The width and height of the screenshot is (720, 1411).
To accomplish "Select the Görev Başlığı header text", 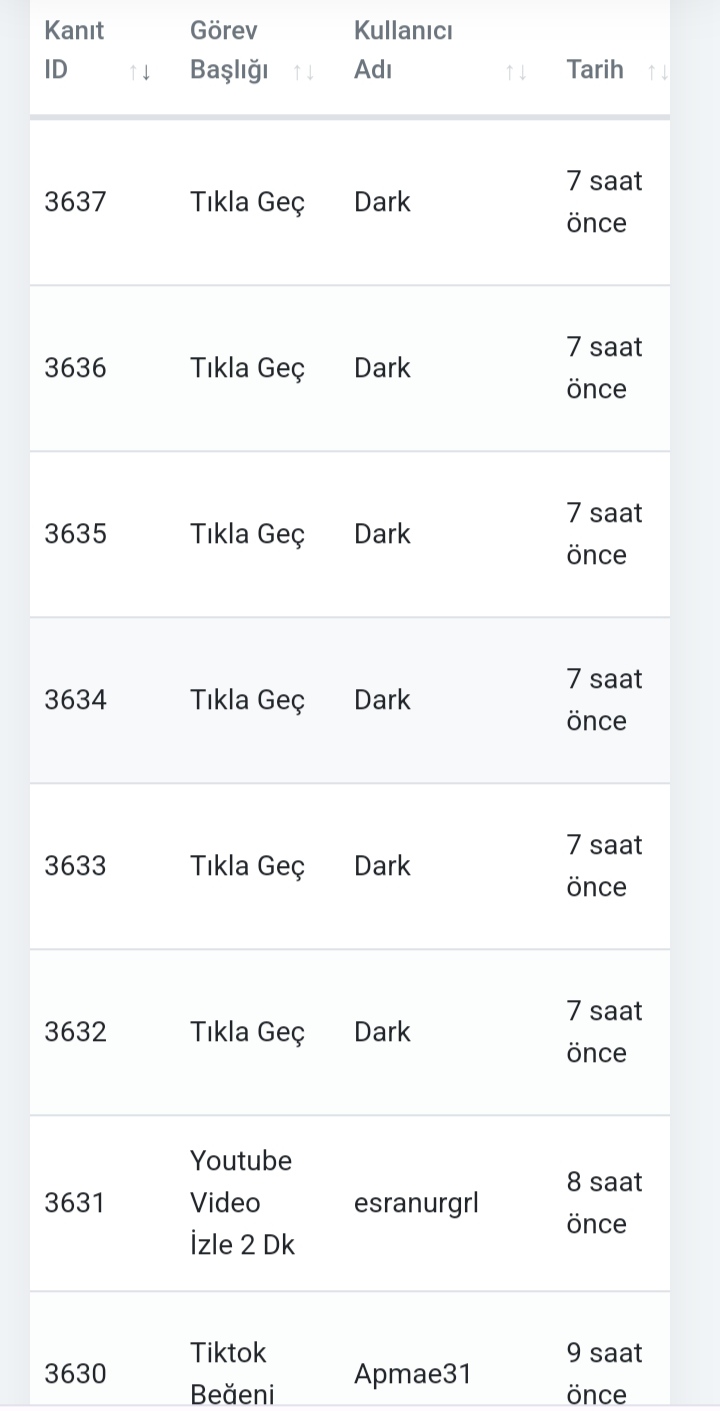I will pos(229,50).
